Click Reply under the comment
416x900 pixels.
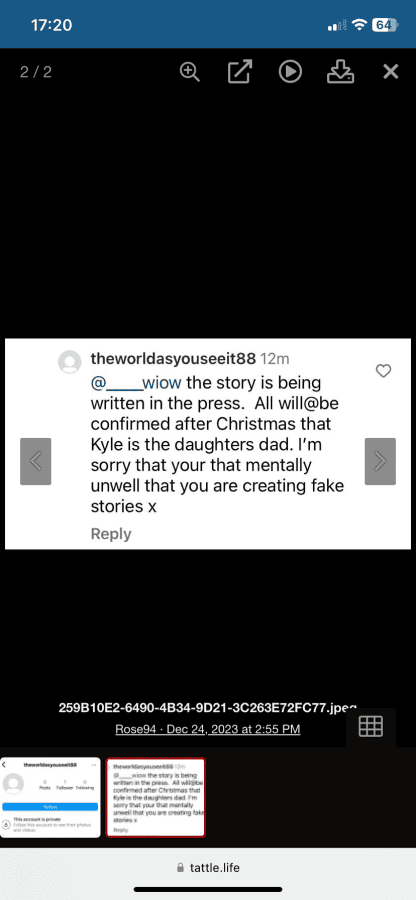pyautogui.click(x=111, y=534)
